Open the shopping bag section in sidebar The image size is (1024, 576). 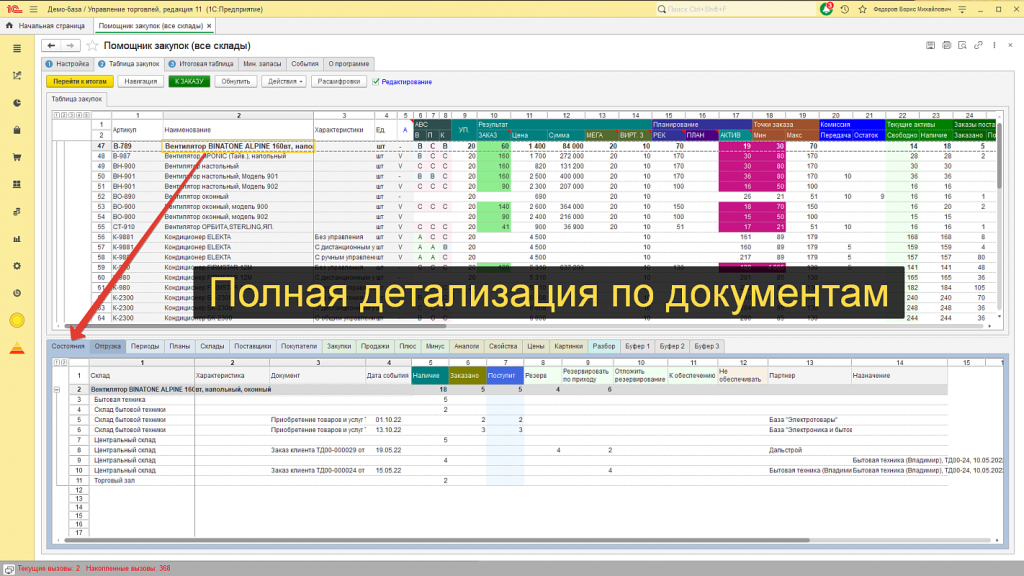[x=17, y=130]
